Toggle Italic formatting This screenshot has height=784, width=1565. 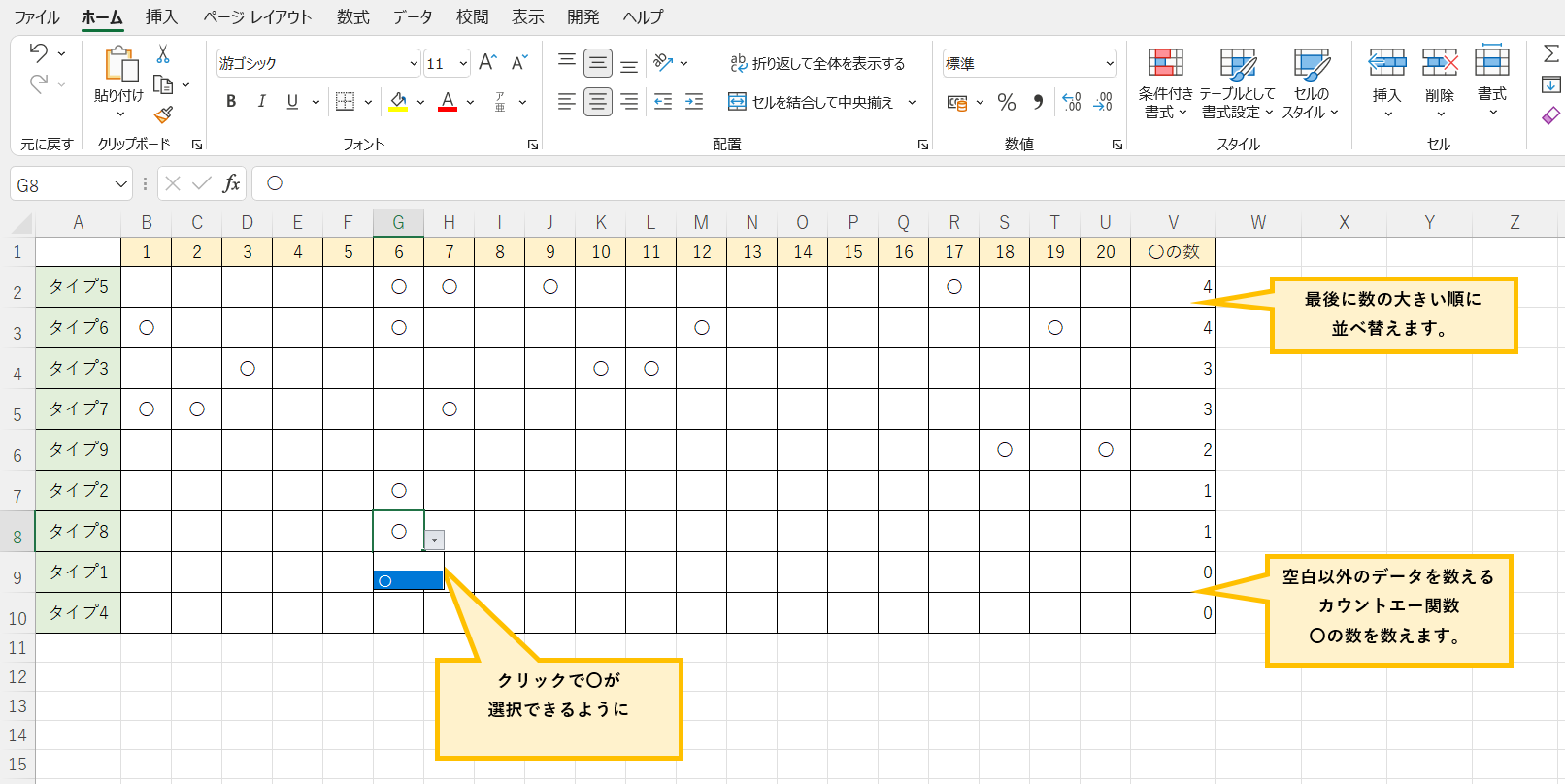[261, 102]
